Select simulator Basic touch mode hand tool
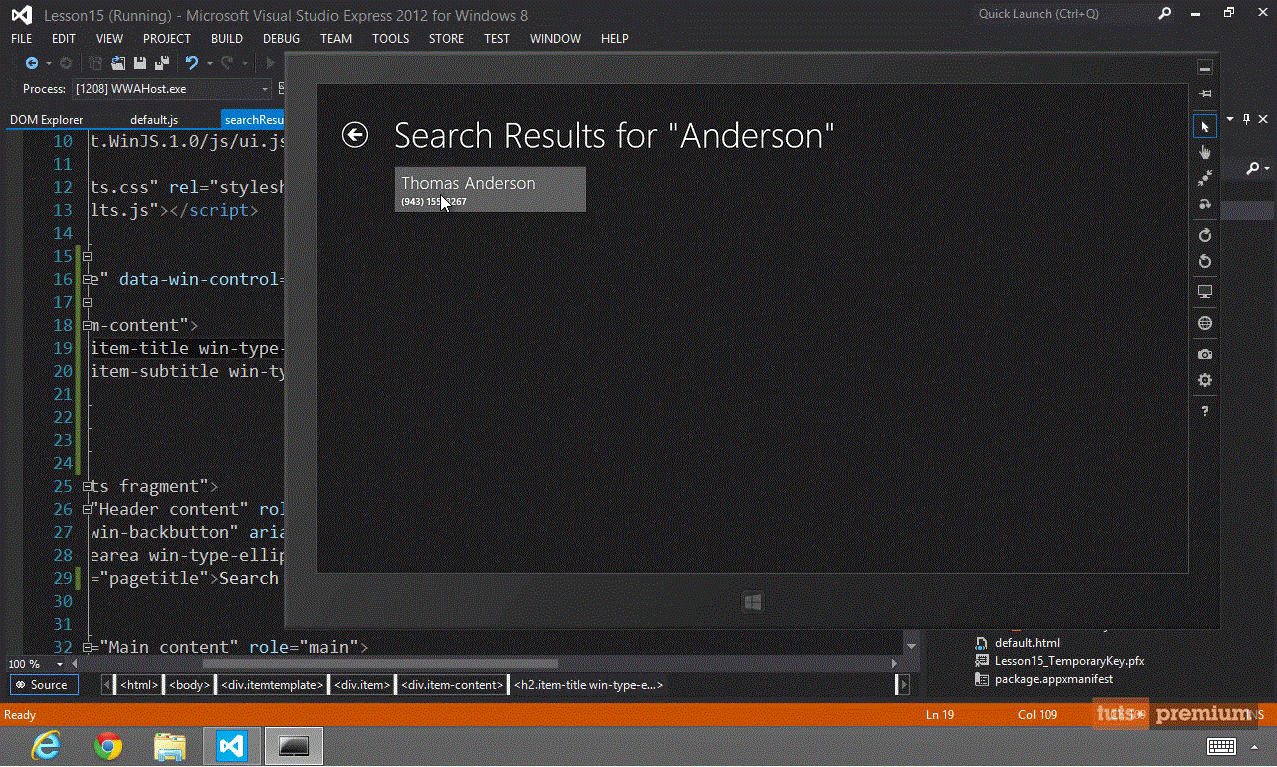 click(1205, 152)
